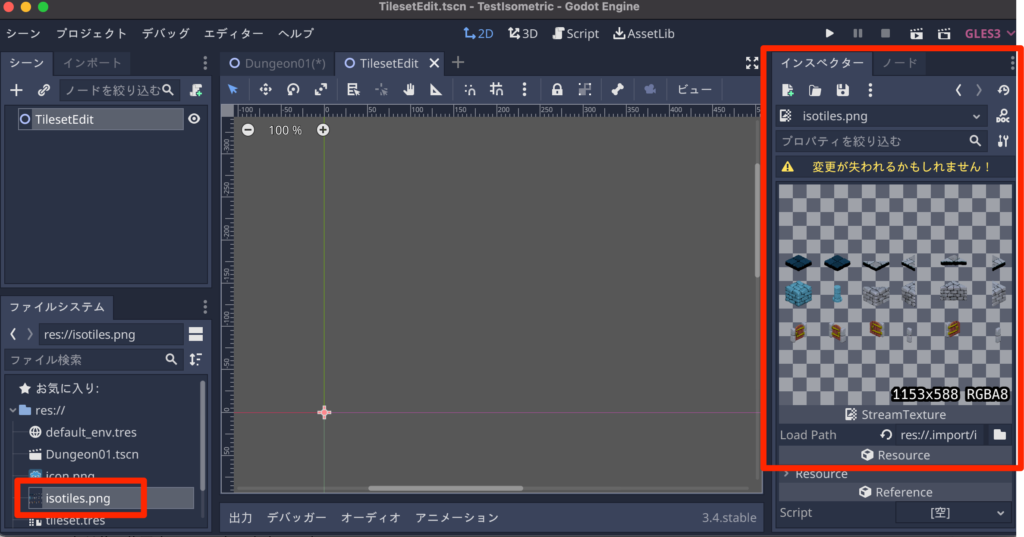Zoom in canvas plus button
Viewport: 1024px width, 537px height.
coord(323,130)
